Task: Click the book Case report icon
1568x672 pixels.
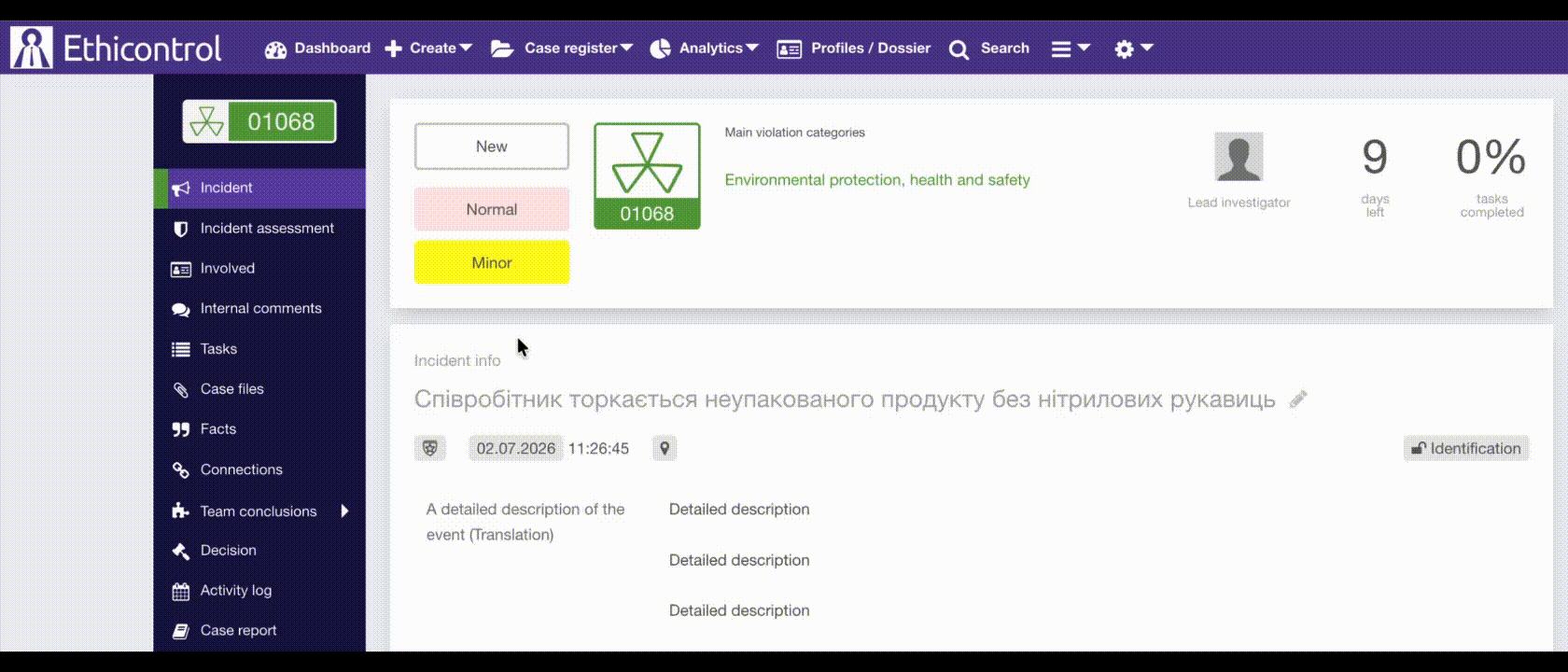Action: (181, 631)
